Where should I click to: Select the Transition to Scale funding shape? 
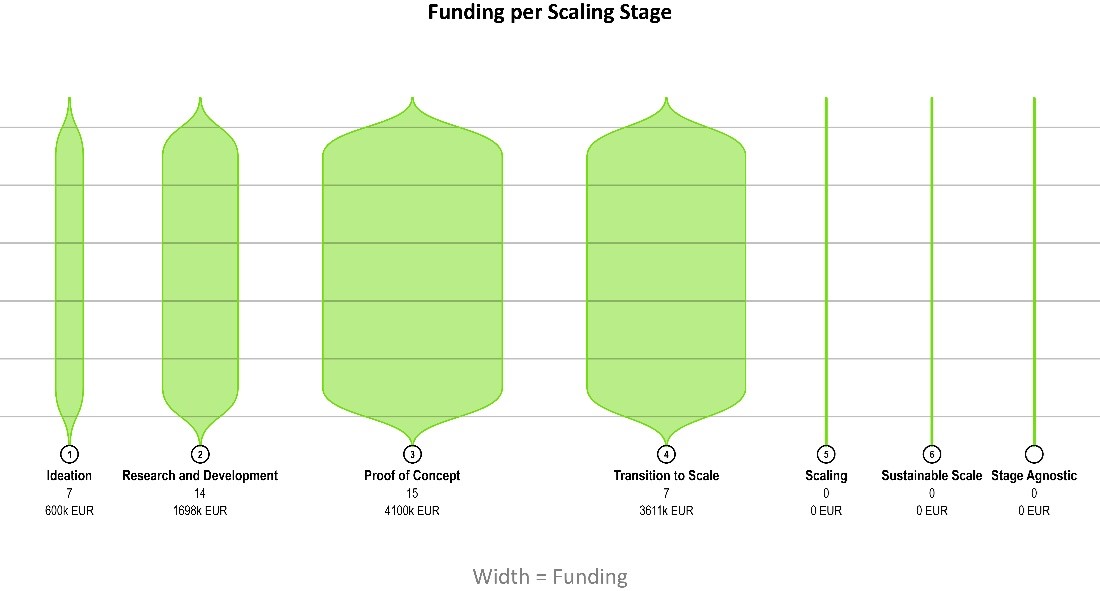(666, 270)
